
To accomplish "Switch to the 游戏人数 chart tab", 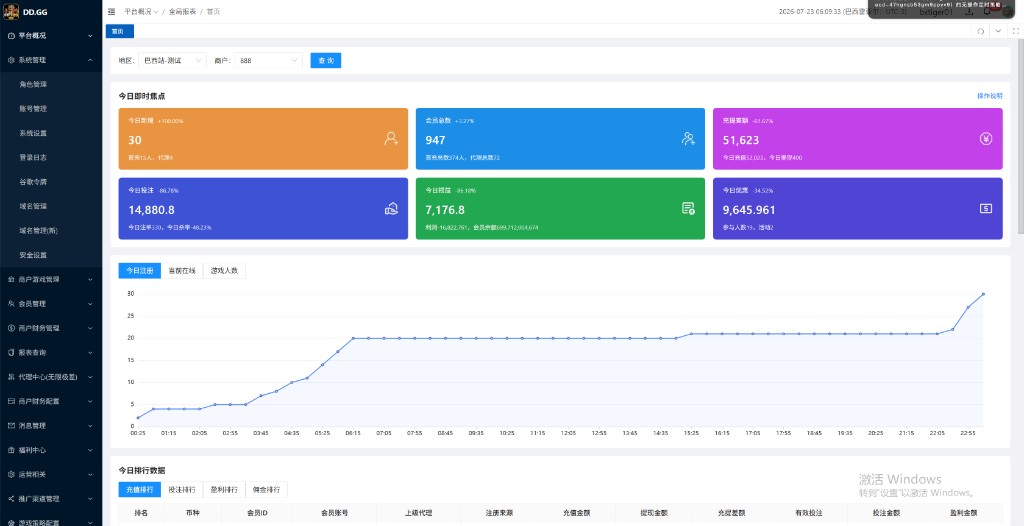I will 224,271.
